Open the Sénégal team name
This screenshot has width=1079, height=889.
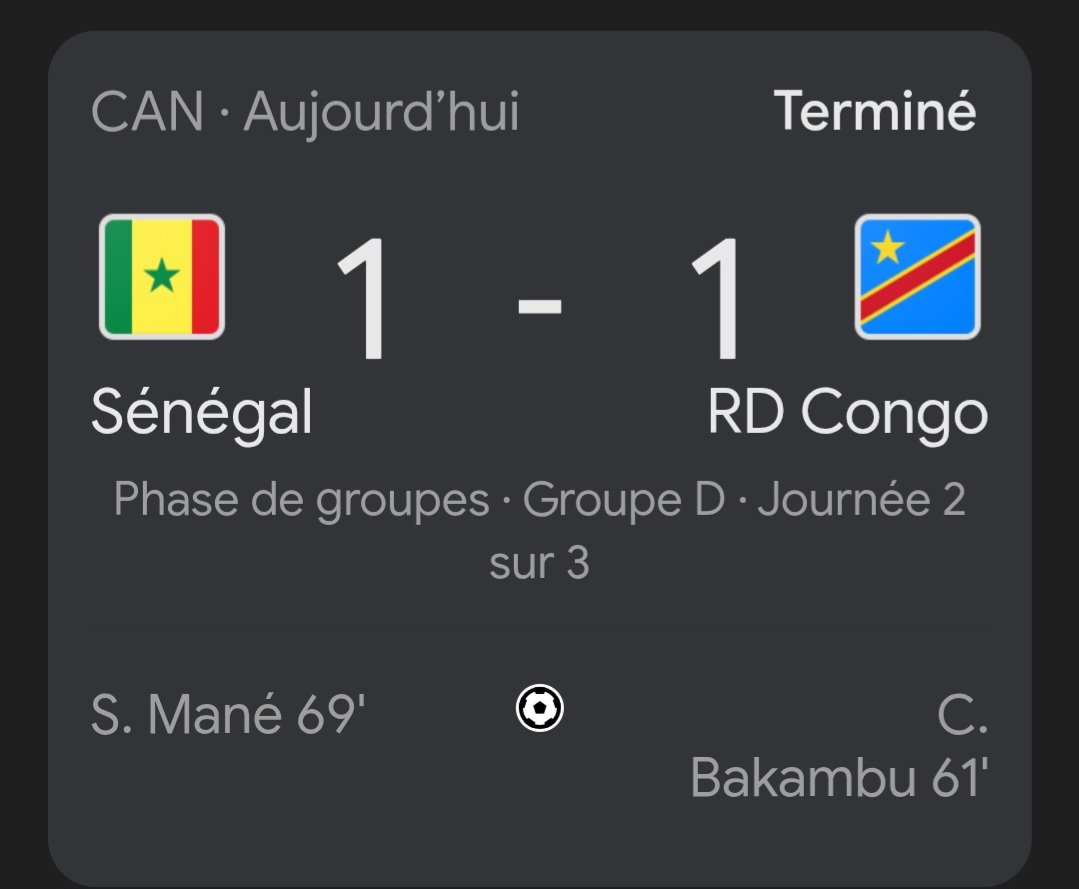click(x=201, y=412)
